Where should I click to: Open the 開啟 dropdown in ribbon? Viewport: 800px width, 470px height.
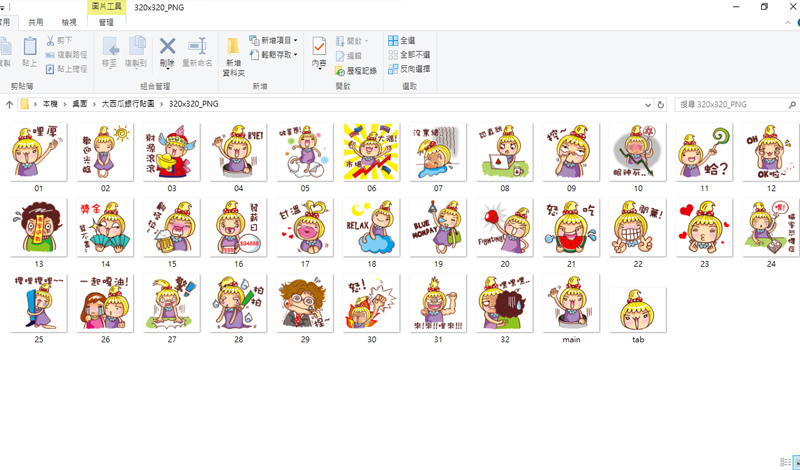[352, 41]
